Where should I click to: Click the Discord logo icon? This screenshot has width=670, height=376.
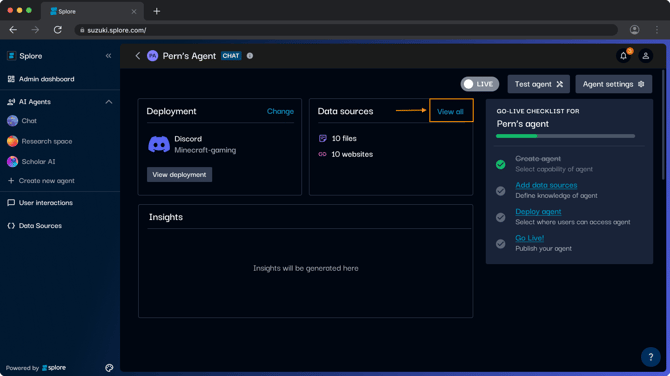point(159,144)
